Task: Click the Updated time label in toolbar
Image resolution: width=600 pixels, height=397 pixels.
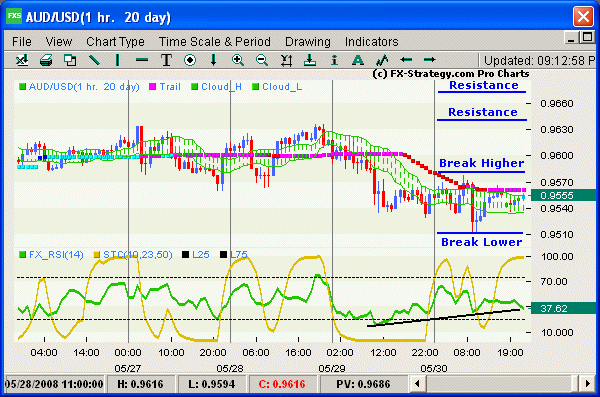Action: [539, 60]
